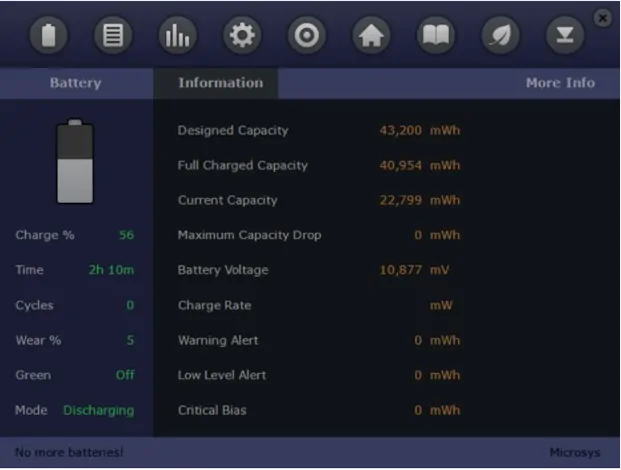Image resolution: width=621 pixels, height=470 pixels.
Task: Toggle the Green Off status value
Action: [125, 375]
